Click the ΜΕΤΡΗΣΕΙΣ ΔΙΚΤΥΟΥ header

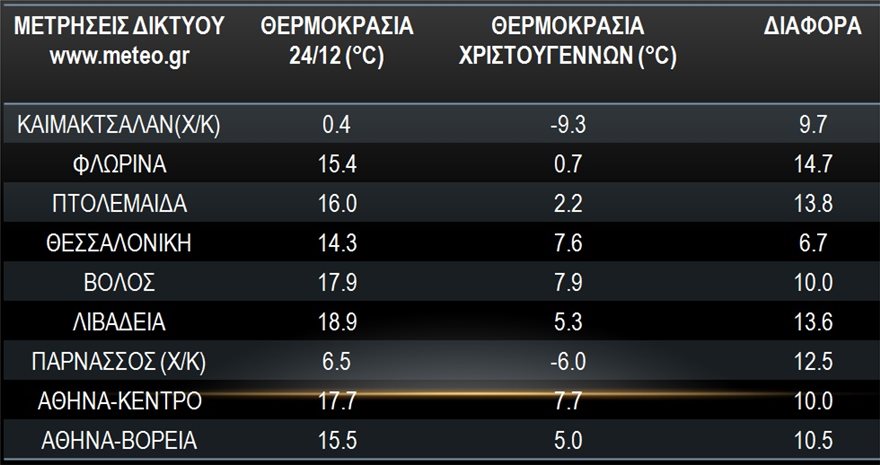[121, 25]
